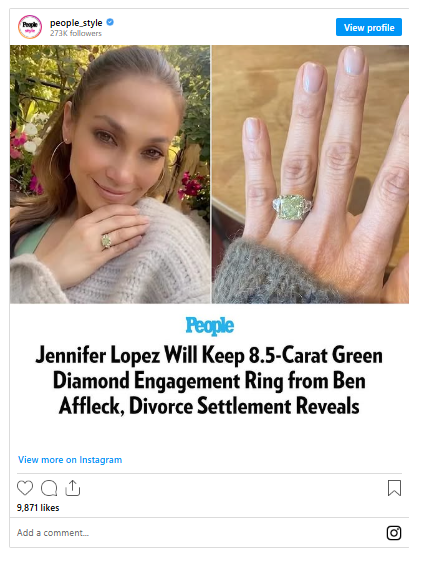Image resolution: width=425 pixels, height=561 pixels.
Task: Like the post with heart icon
Action: [25, 488]
